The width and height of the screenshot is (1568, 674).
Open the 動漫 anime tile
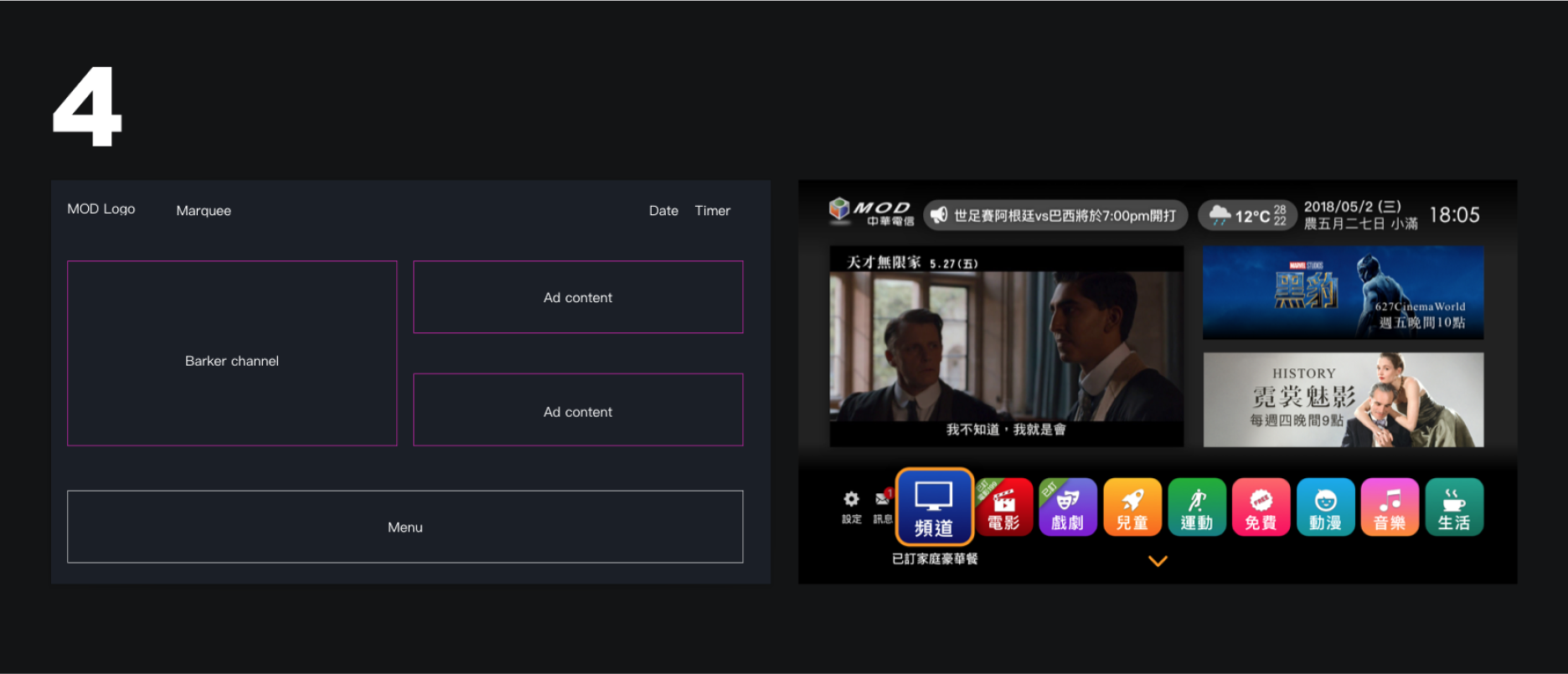(x=1325, y=507)
